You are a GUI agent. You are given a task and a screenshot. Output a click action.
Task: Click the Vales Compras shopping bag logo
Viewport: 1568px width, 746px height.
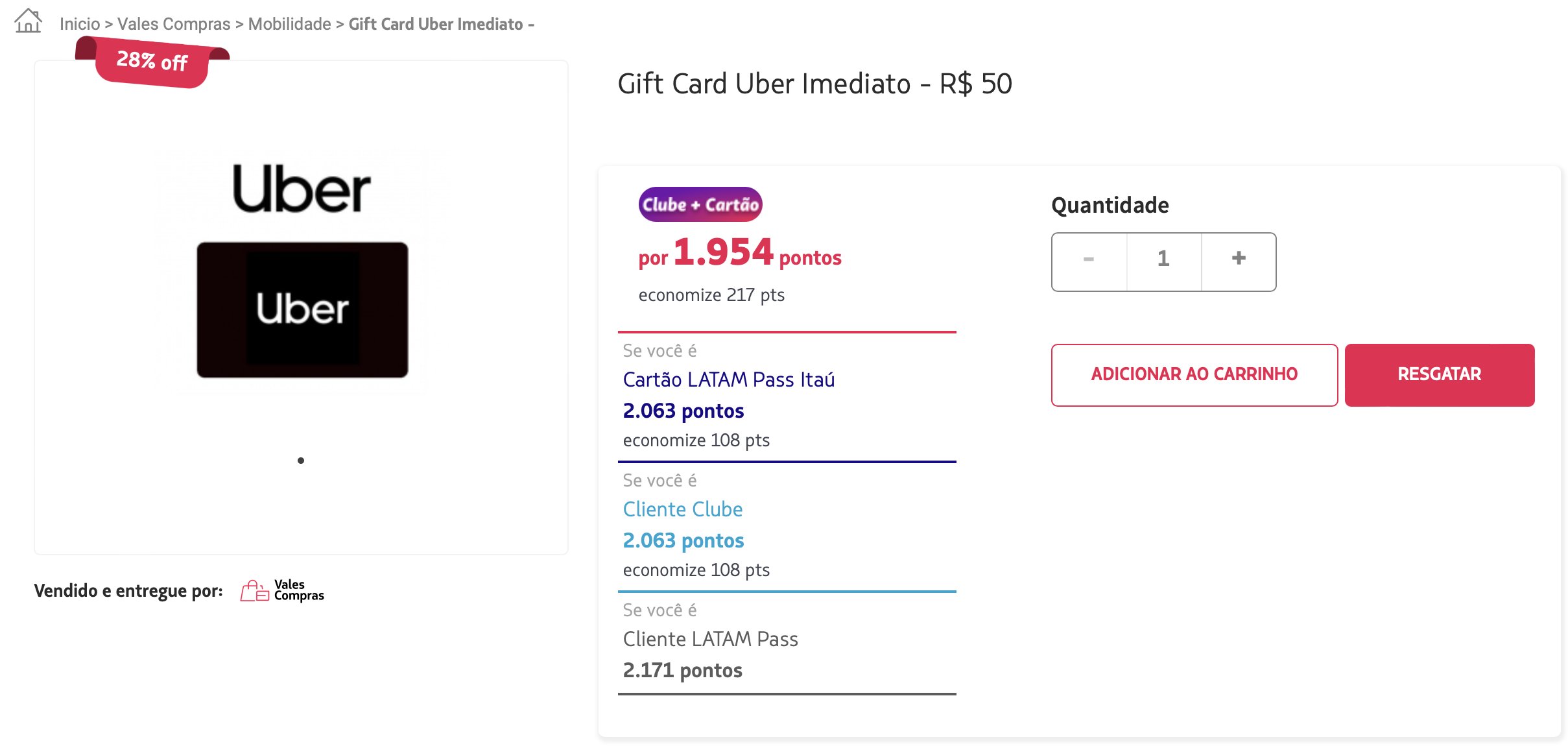point(282,590)
